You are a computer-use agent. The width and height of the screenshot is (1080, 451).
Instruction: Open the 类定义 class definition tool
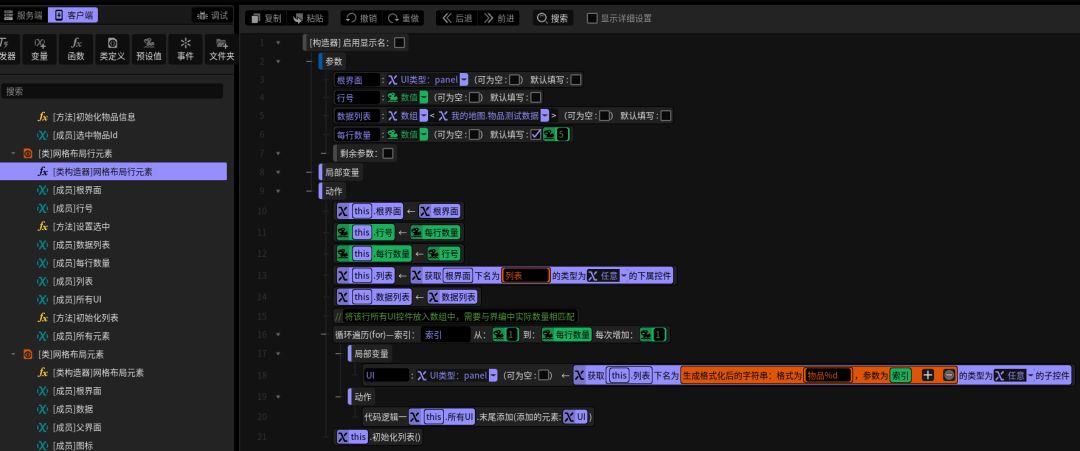[x=112, y=50]
